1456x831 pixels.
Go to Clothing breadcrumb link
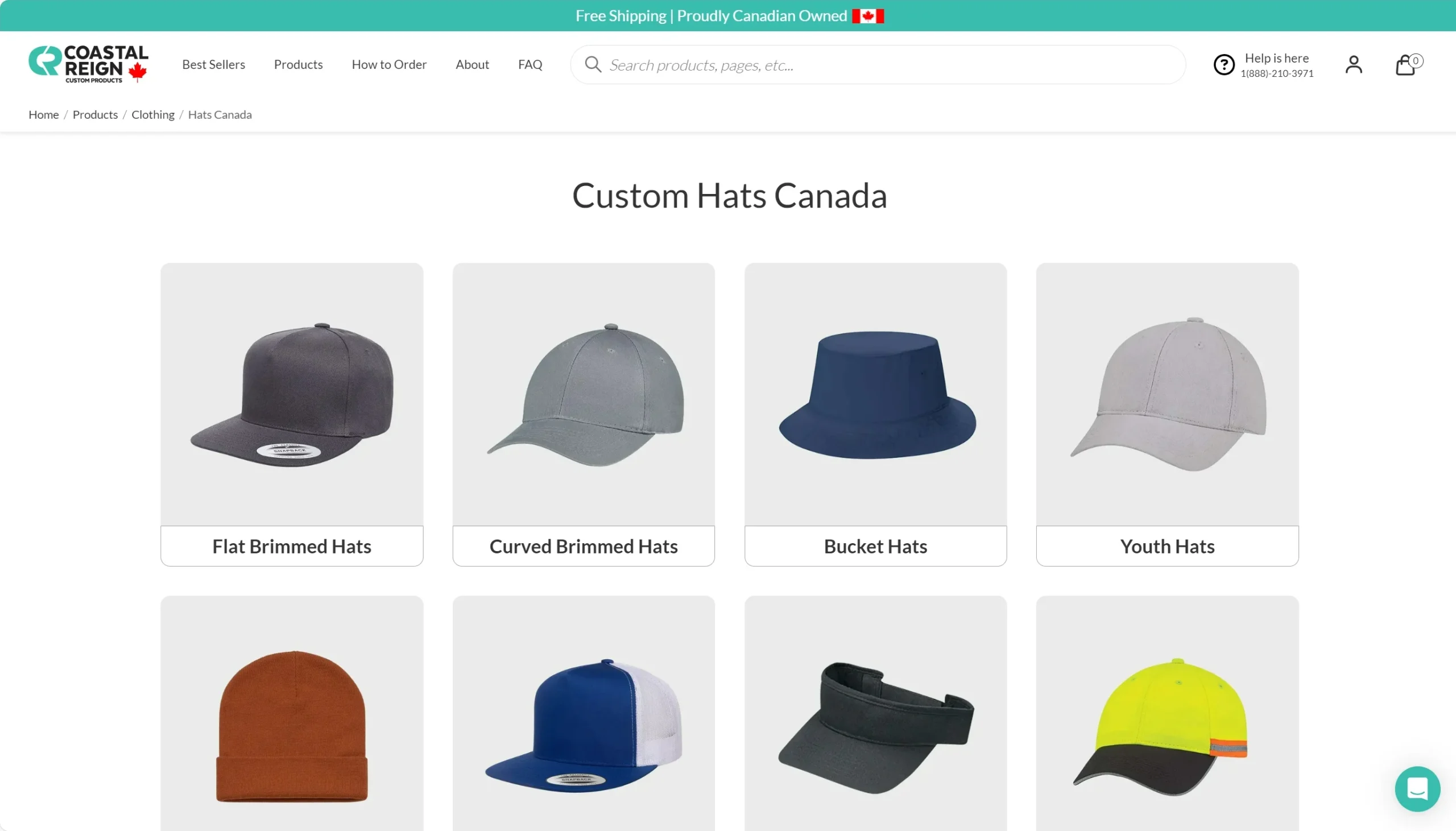click(153, 115)
